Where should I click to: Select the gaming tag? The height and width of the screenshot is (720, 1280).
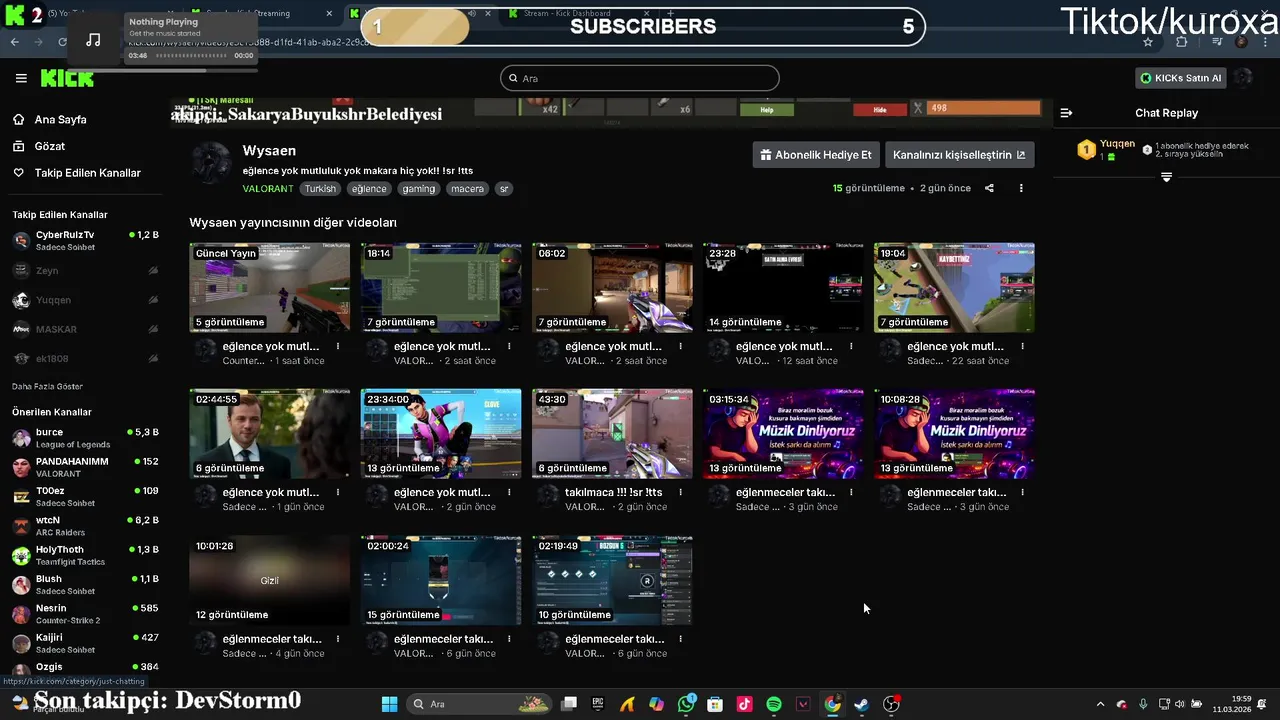pyautogui.click(x=419, y=188)
